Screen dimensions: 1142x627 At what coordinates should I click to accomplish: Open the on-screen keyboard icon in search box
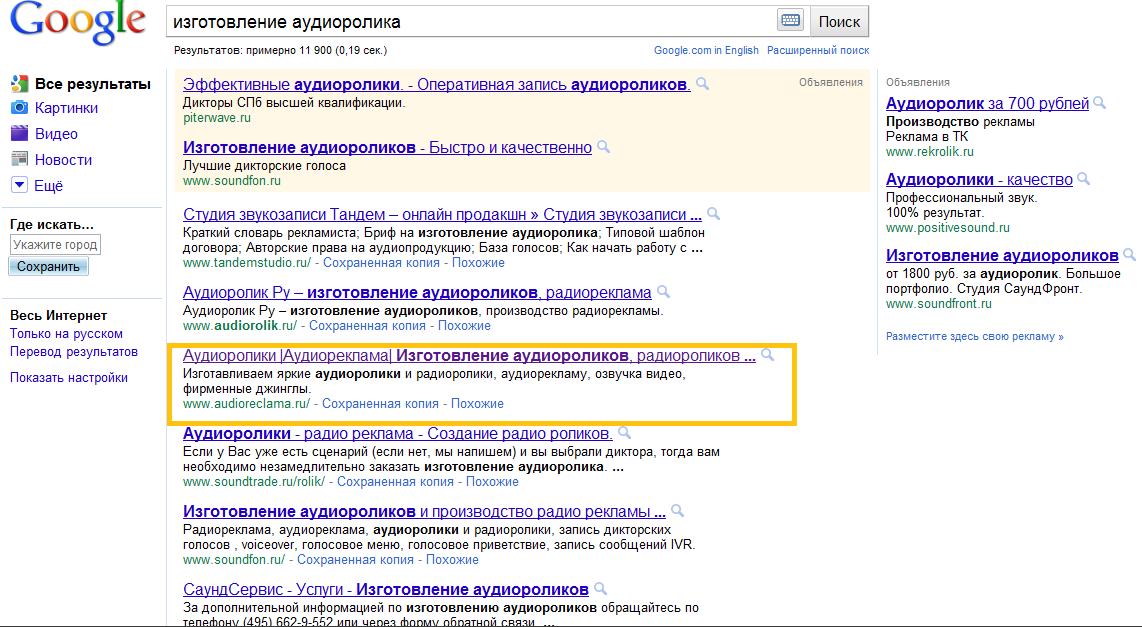tap(790, 20)
